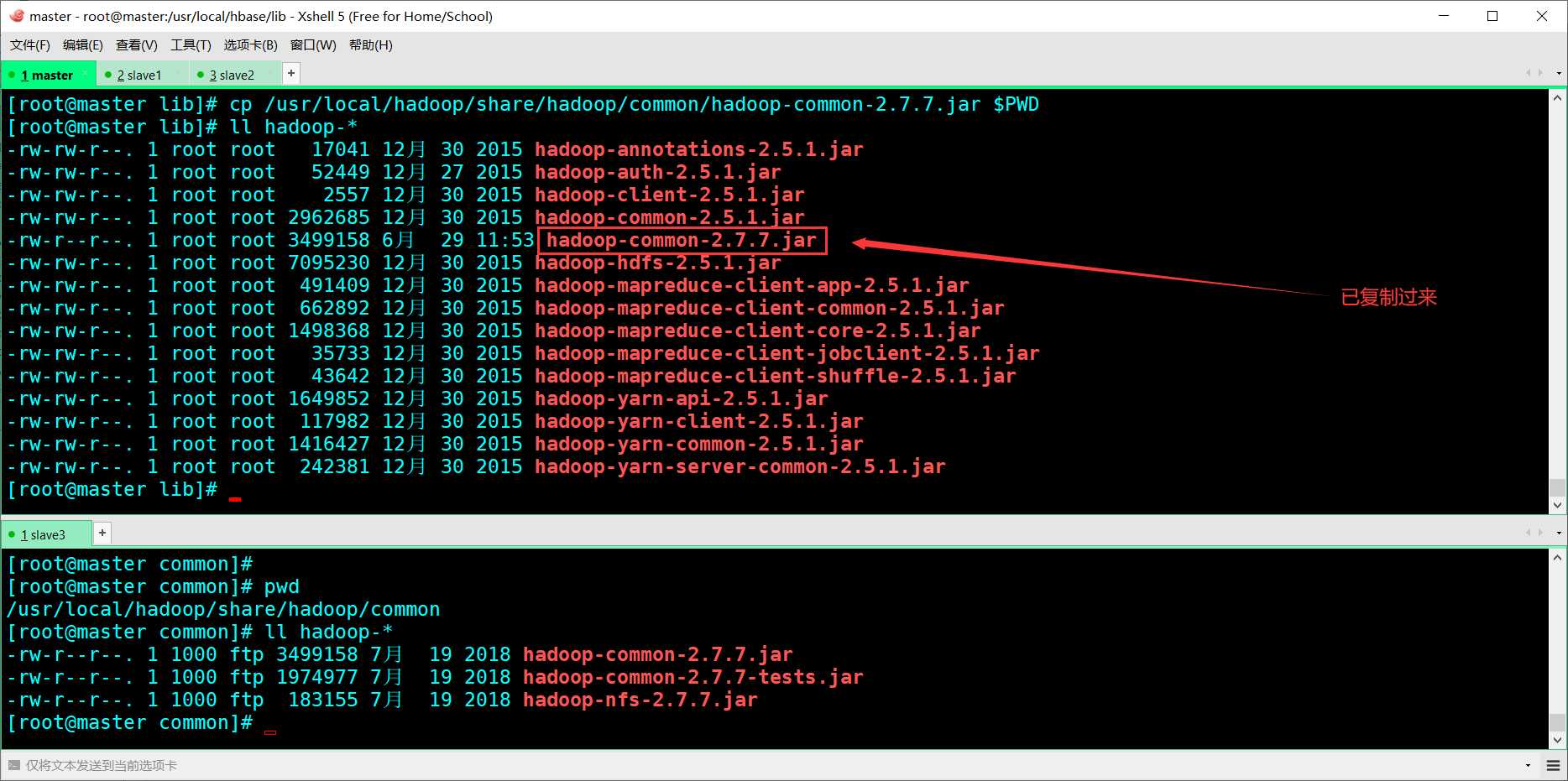Screen dimensions: 1568x781
Task: Open the lower pane tab list dropdown
Action: tap(1559, 533)
